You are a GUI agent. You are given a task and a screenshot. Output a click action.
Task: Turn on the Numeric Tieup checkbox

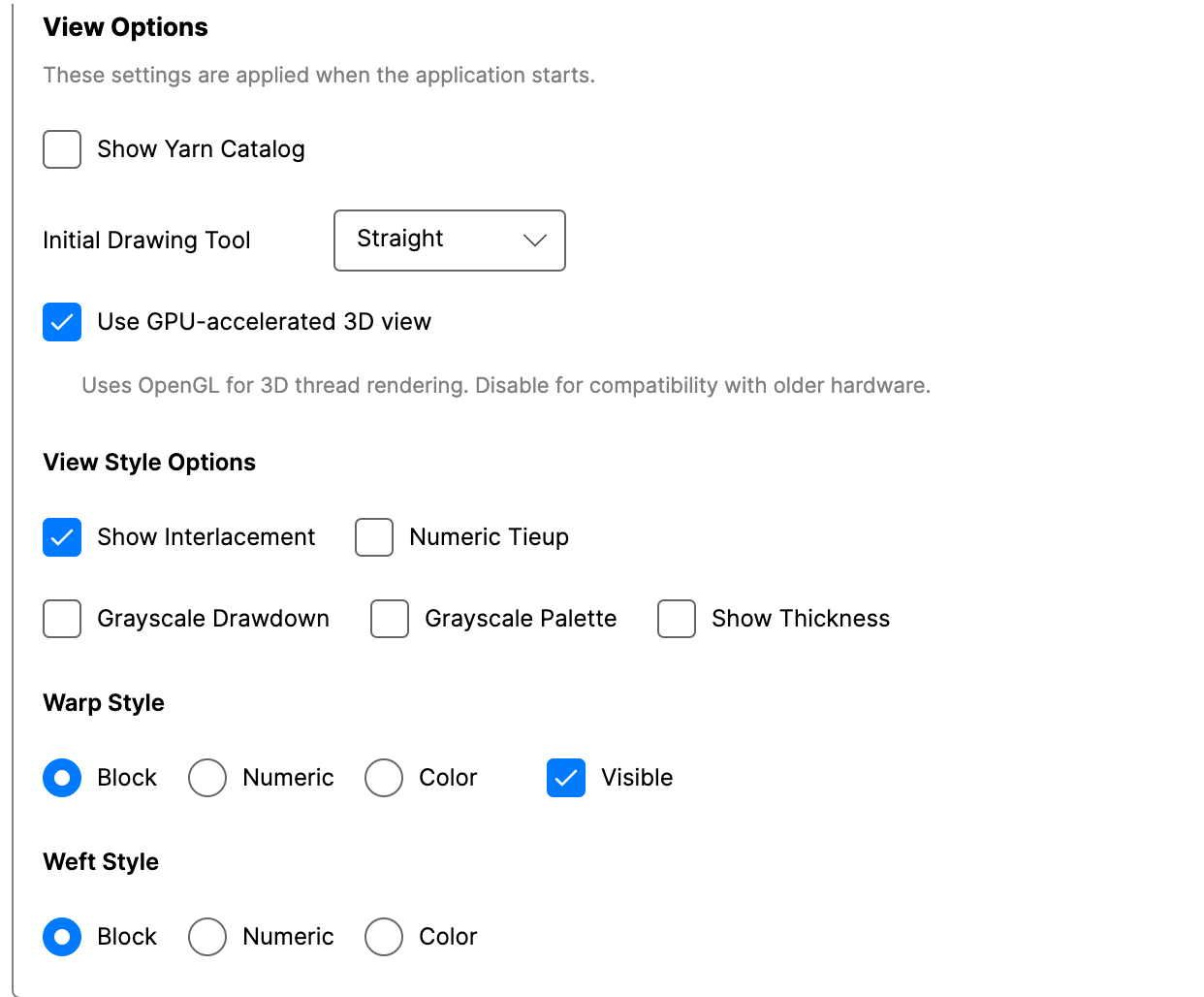(374, 537)
